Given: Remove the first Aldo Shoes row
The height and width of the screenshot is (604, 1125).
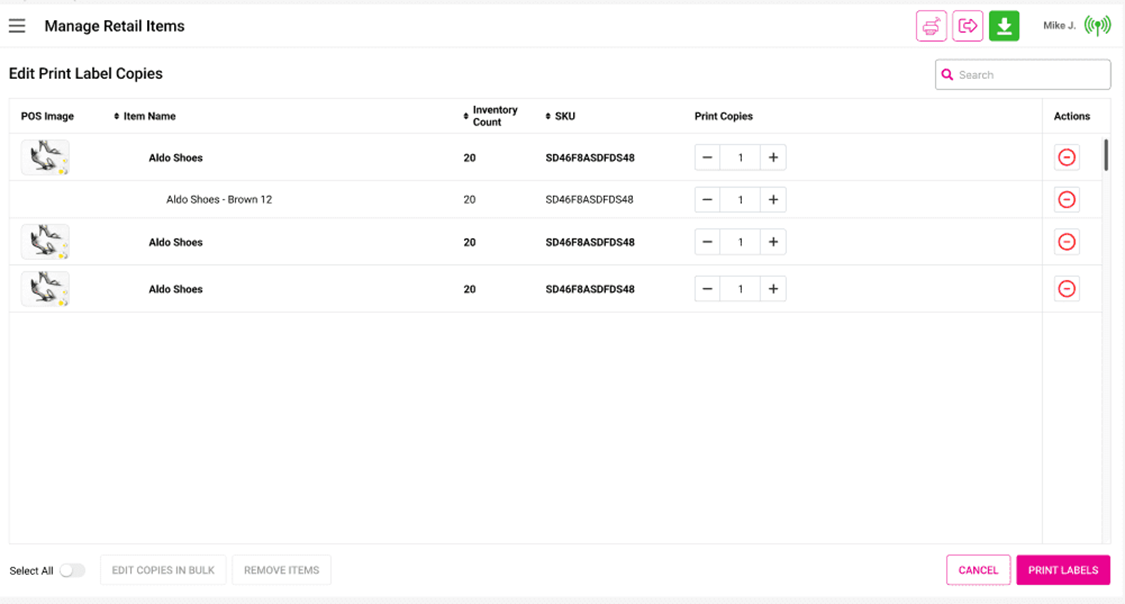Looking at the screenshot, I should pyautogui.click(x=1066, y=157).
